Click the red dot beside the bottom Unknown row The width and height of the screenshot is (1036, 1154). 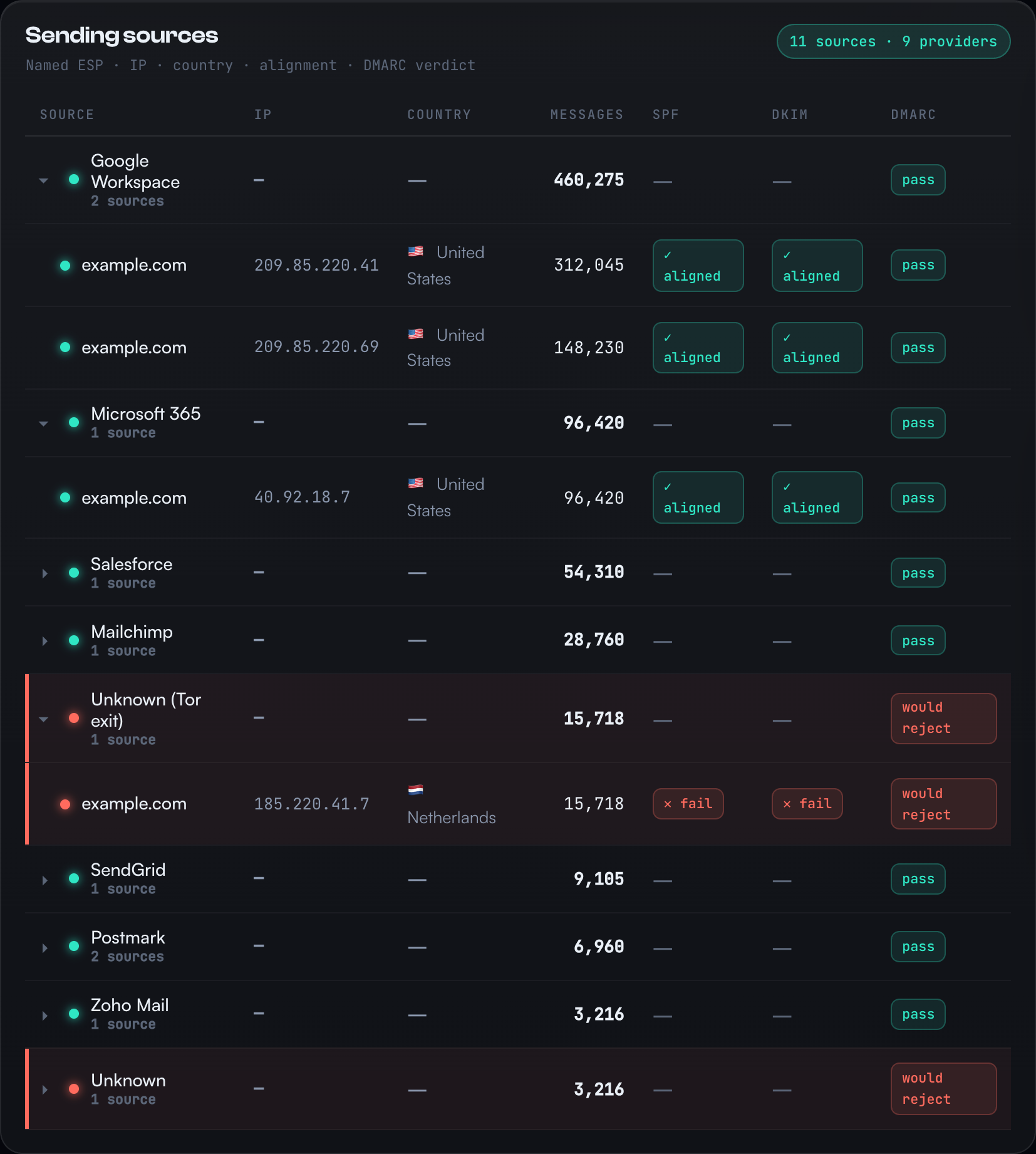coord(74,1089)
